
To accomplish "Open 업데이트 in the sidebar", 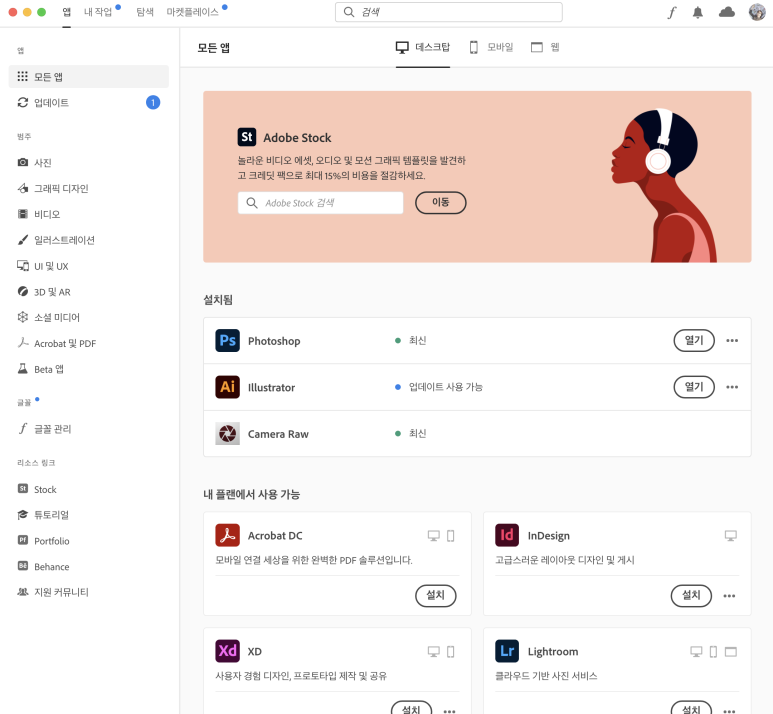I will [89, 103].
